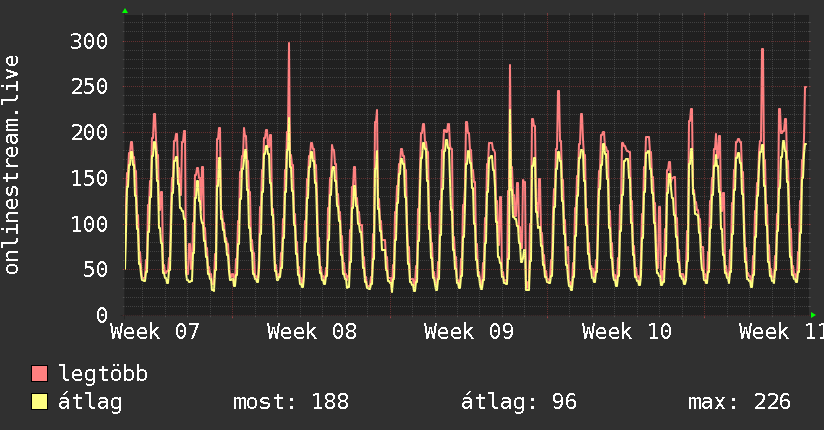Click the 0 value at the y-axis origin

101,315
